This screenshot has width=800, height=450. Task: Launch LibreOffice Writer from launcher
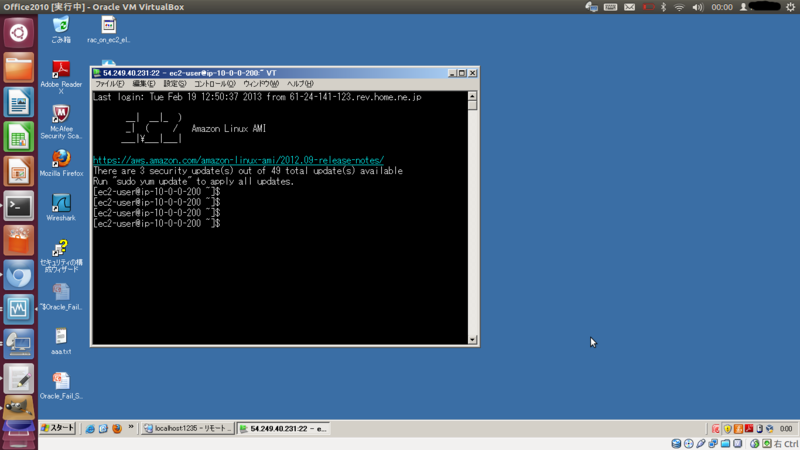click(18, 102)
